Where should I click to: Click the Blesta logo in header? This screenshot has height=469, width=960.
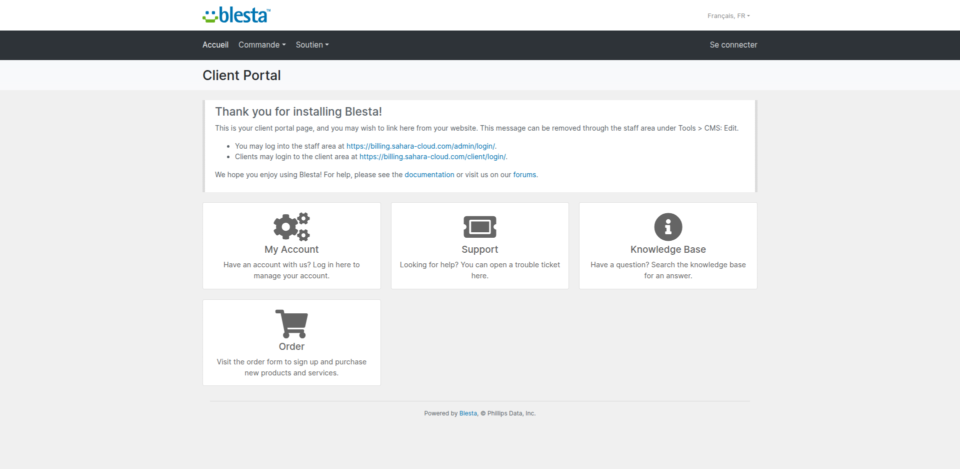click(236, 15)
